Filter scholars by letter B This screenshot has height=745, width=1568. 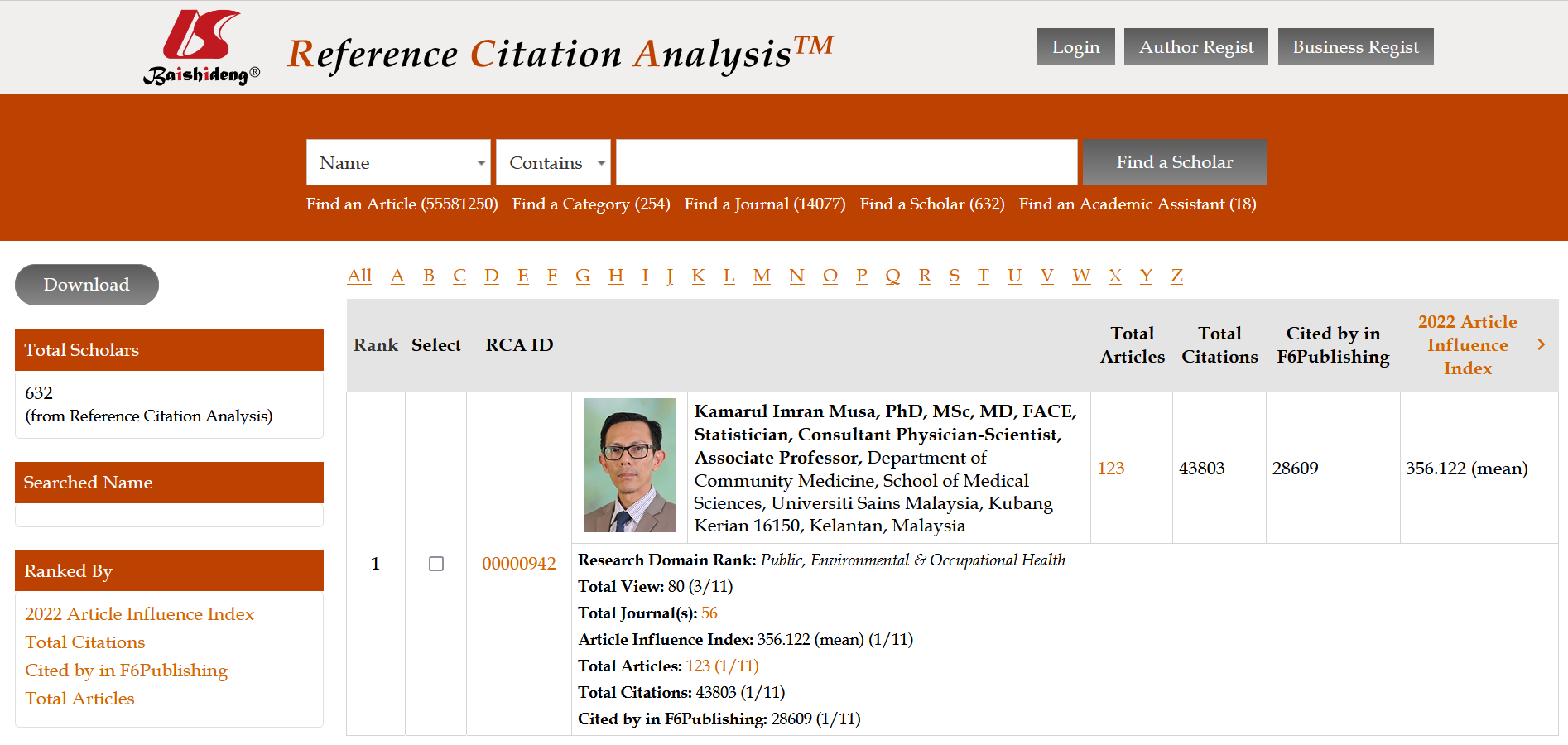coord(429,276)
